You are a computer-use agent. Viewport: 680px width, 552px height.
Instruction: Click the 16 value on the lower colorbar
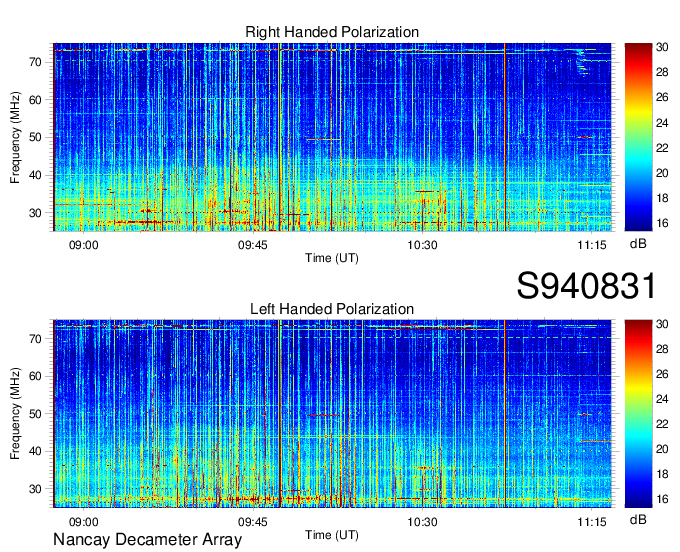(x=662, y=499)
